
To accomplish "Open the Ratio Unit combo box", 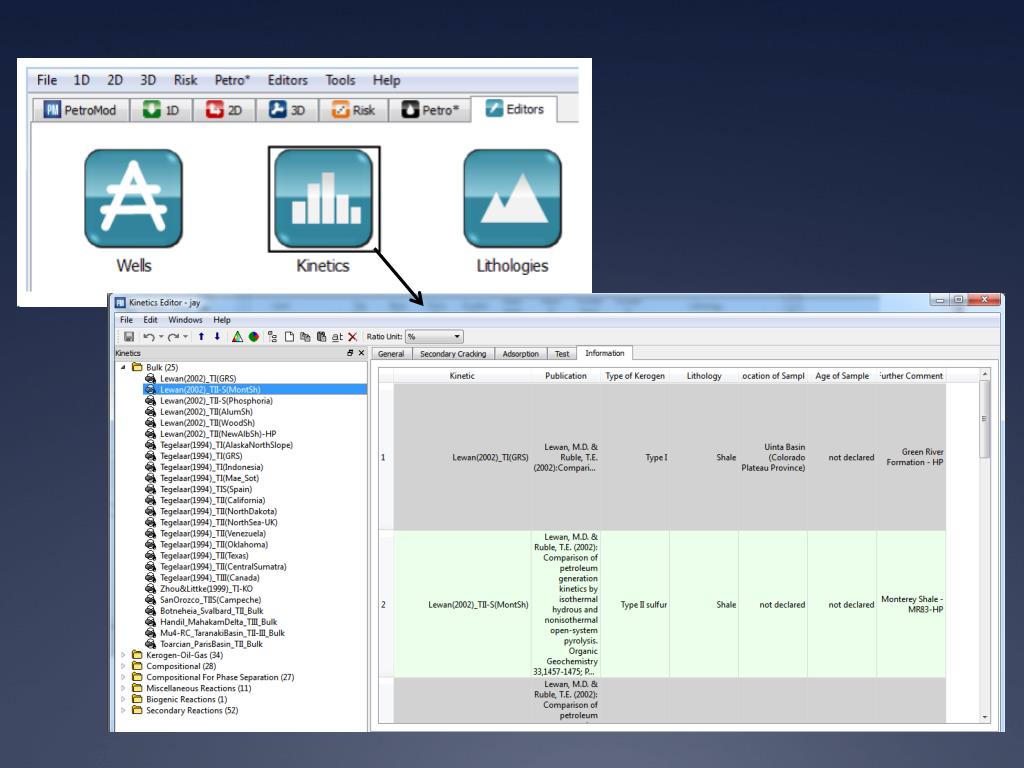I will click(x=434, y=336).
